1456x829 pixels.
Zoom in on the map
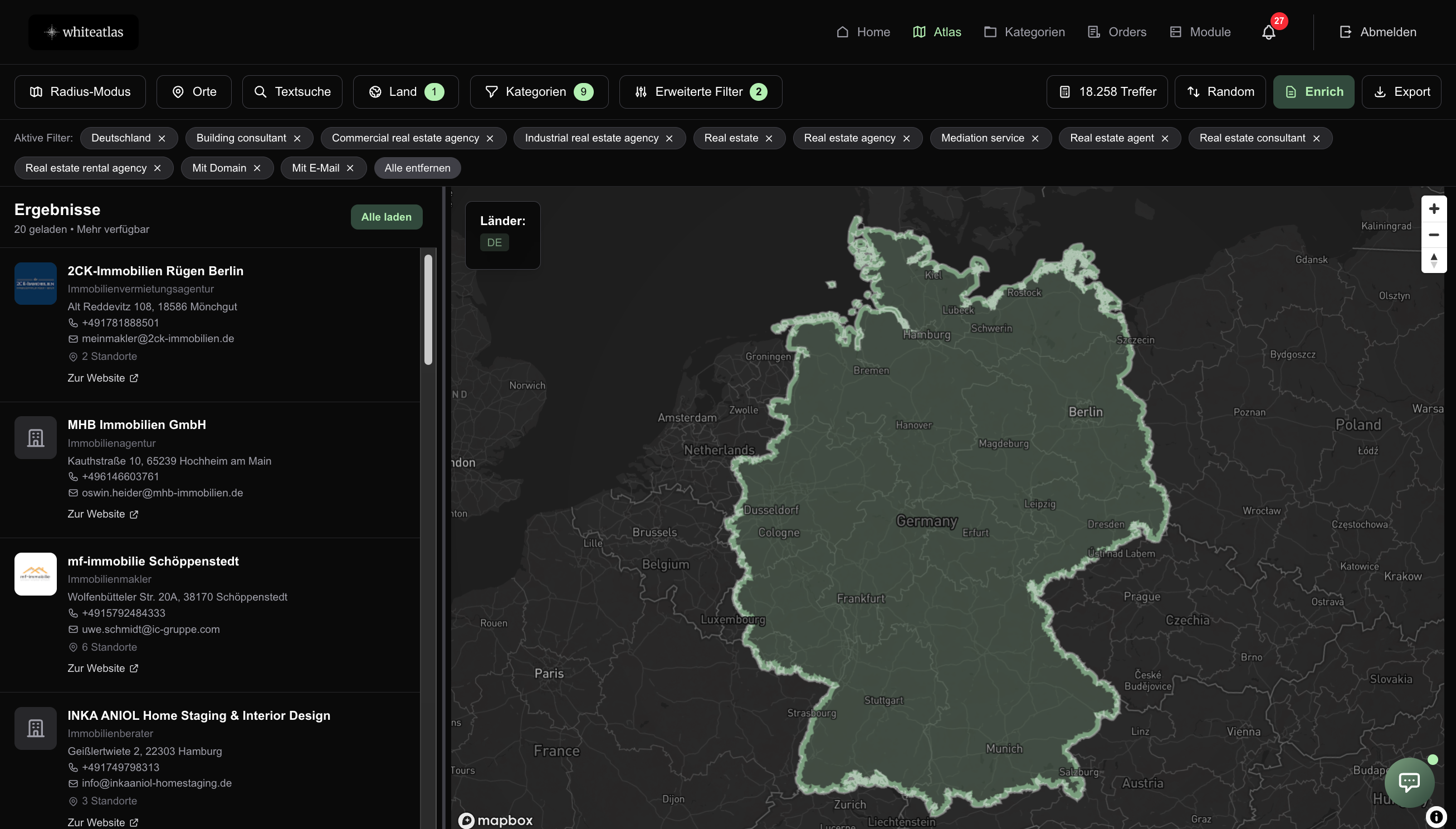[x=1433, y=208]
